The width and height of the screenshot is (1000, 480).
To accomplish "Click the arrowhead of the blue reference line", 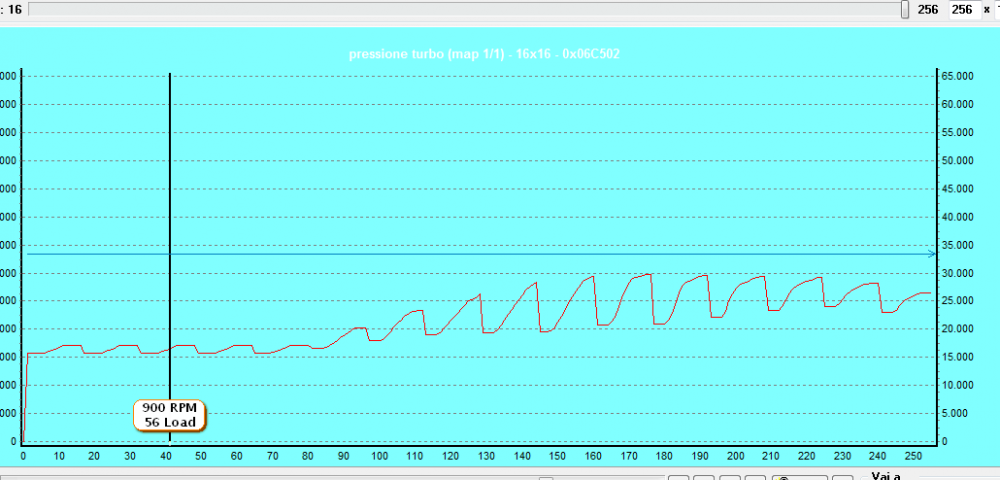I will pos(932,254).
